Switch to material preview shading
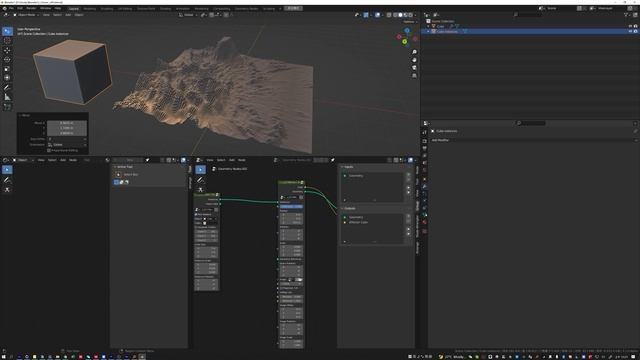 tap(406, 15)
